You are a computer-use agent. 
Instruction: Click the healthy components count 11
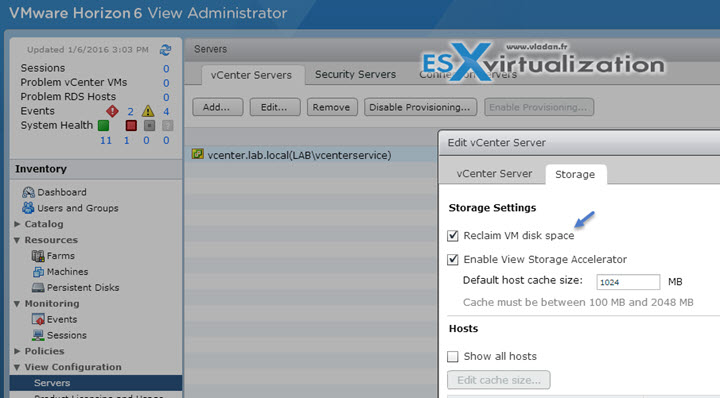106,140
